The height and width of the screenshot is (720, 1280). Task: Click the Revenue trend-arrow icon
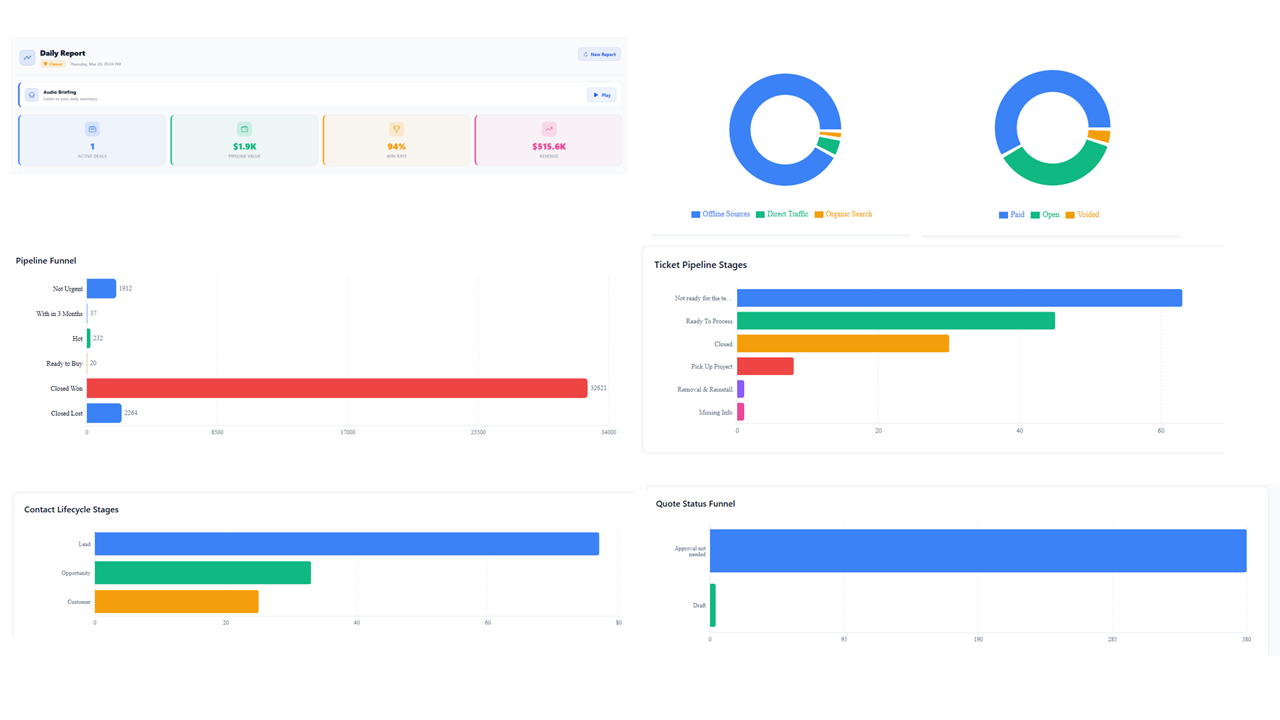click(549, 128)
